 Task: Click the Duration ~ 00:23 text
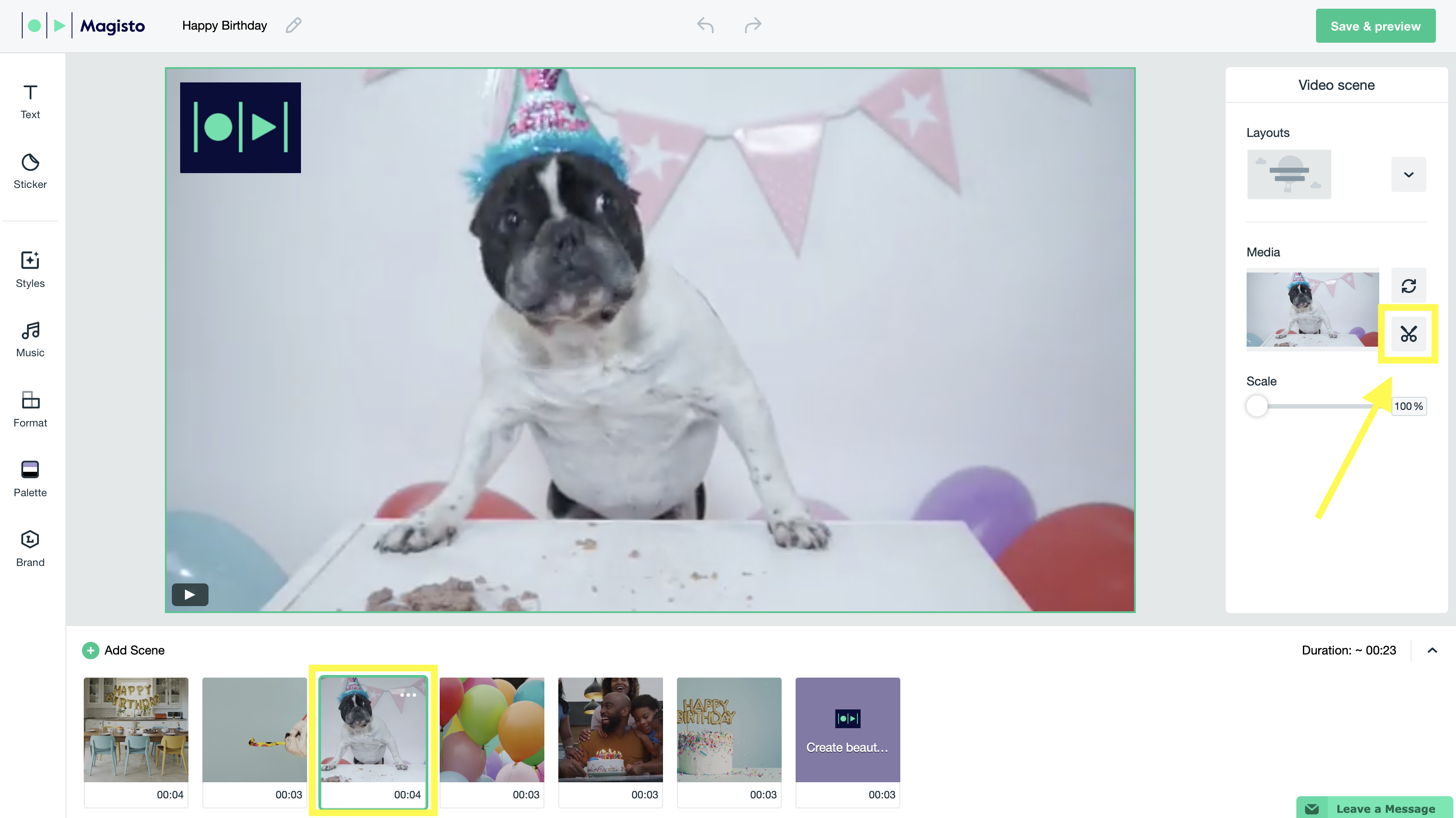(1349, 650)
